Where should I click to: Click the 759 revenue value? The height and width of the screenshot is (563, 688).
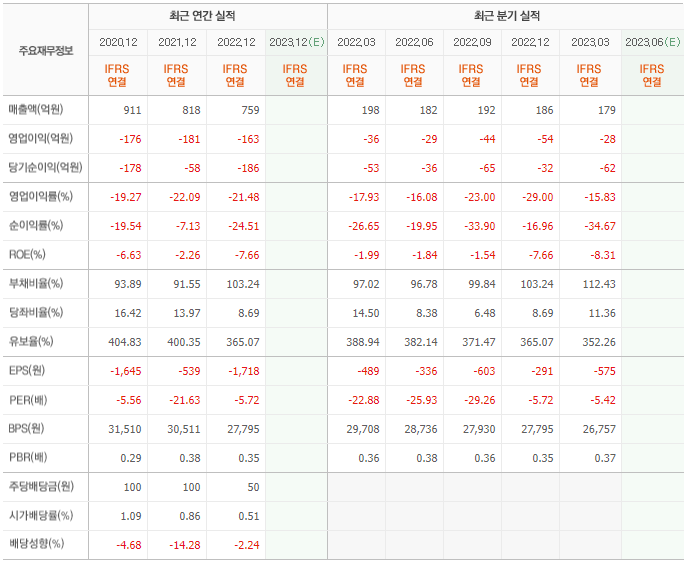click(x=250, y=110)
